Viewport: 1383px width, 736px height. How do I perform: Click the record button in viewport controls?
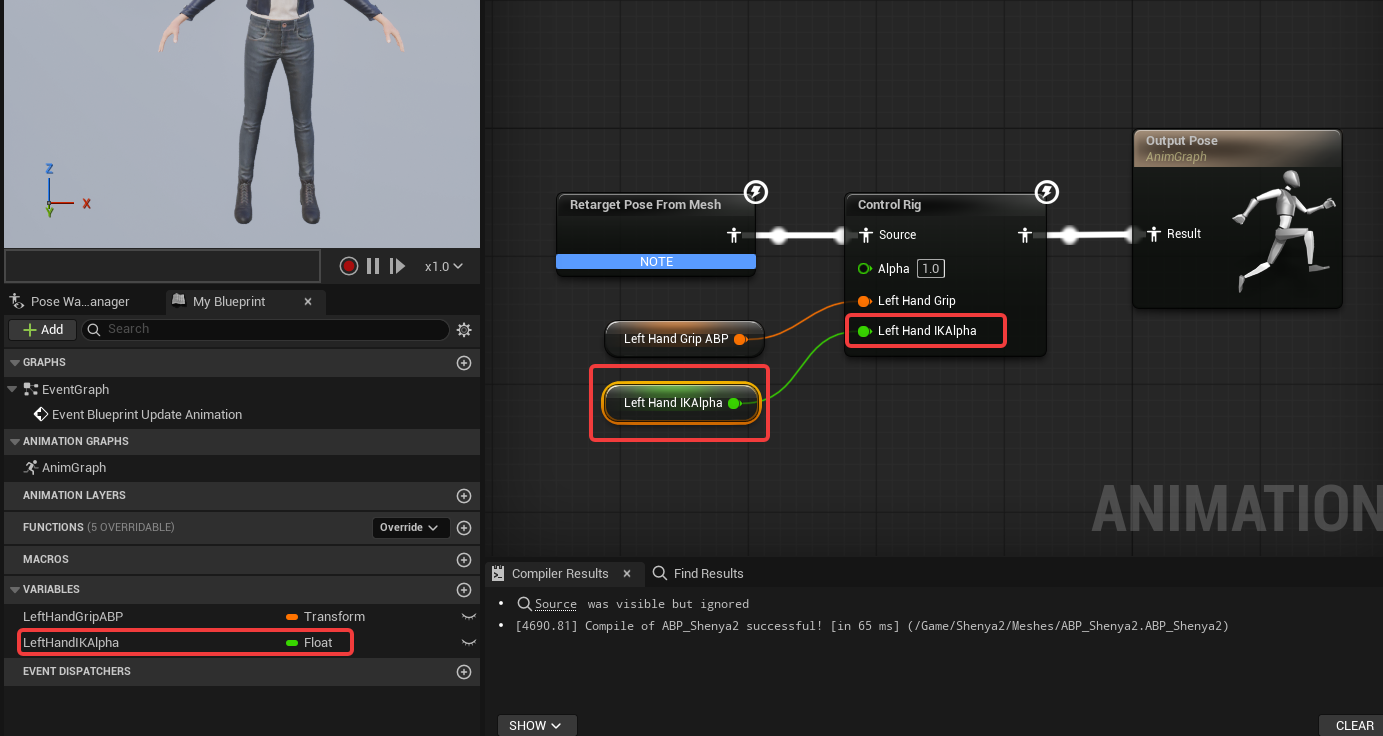(349, 266)
